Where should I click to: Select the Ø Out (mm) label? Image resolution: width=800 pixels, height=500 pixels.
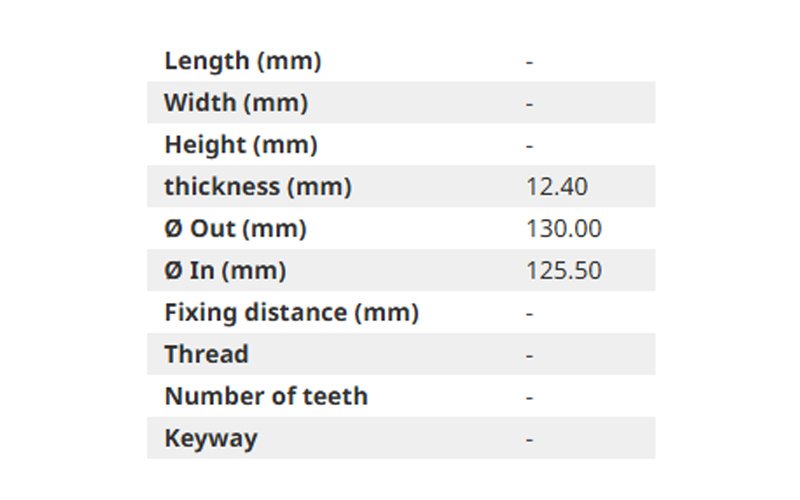tap(235, 229)
